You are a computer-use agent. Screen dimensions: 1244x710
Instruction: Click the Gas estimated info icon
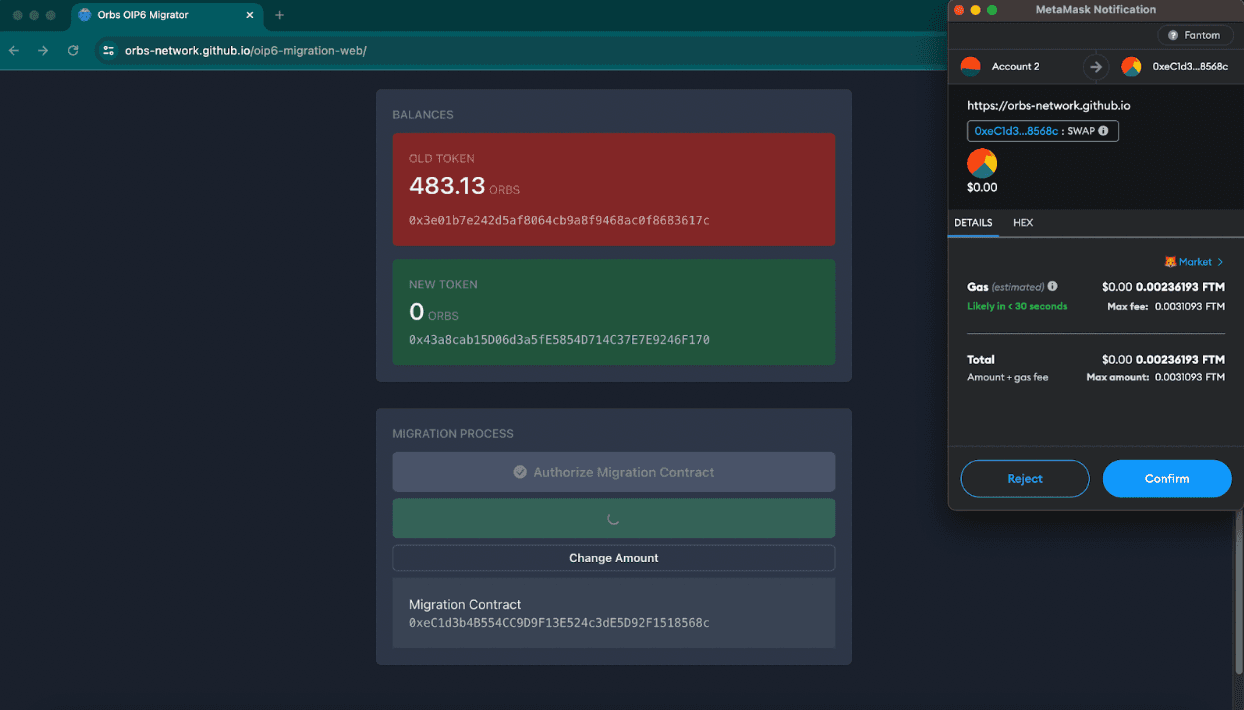(1052, 286)
